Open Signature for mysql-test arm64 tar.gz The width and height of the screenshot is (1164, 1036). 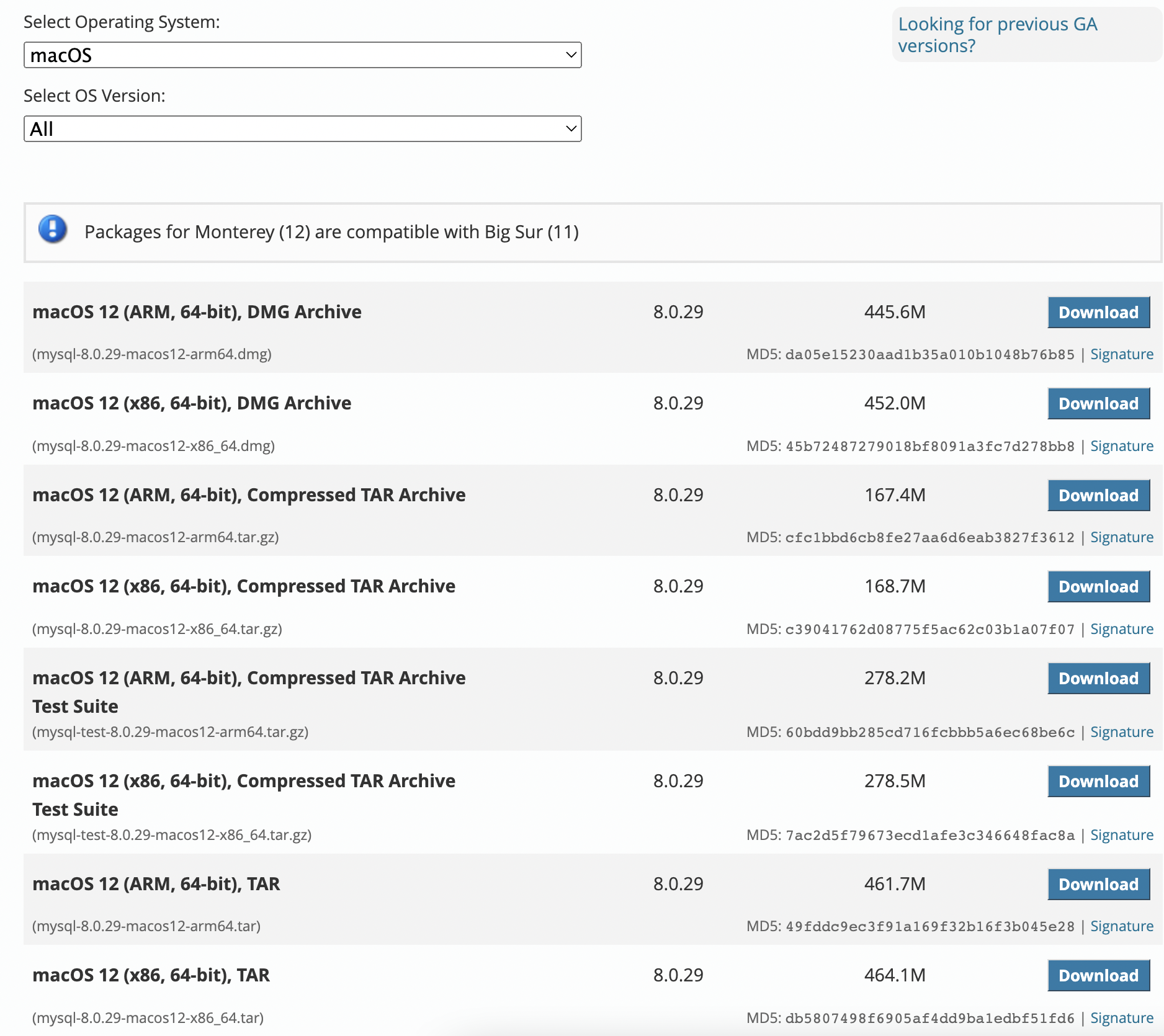(x=1122, y=732)
